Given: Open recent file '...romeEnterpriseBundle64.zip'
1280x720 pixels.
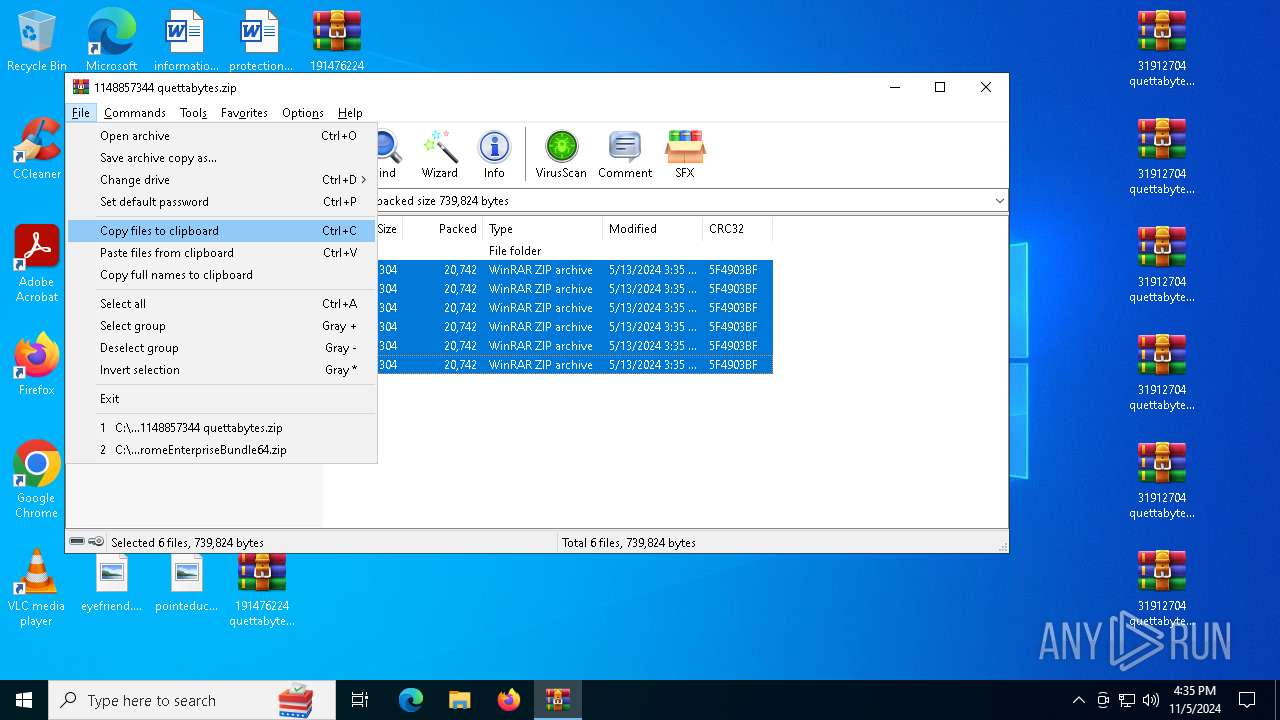Looking at the screenshot, I should pyautogui.click(x=221, y=450).
